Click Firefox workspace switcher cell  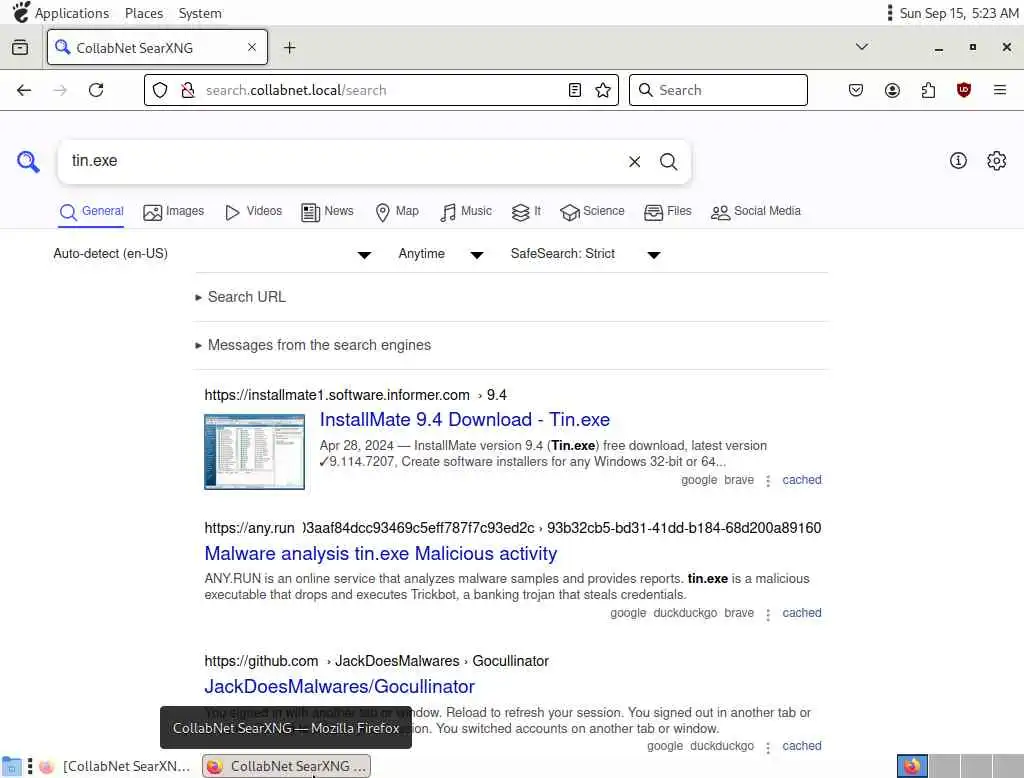pyautogui.click(x=912, y=766)
